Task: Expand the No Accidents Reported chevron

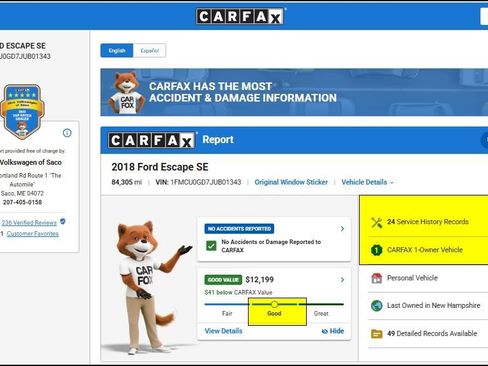Action: (x=342, y=229)
